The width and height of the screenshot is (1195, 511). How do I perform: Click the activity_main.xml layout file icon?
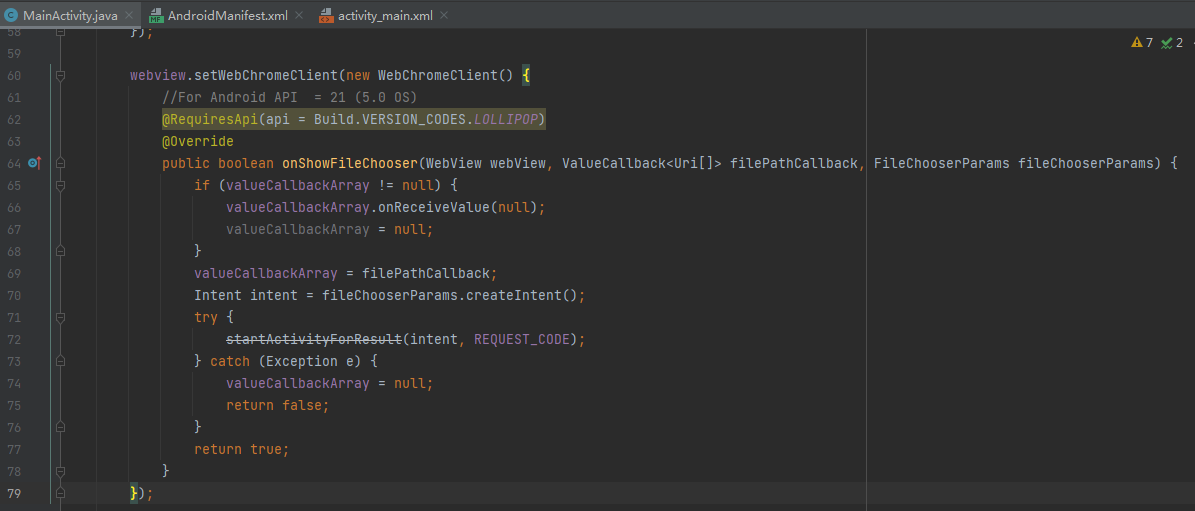tap(326, 16)
